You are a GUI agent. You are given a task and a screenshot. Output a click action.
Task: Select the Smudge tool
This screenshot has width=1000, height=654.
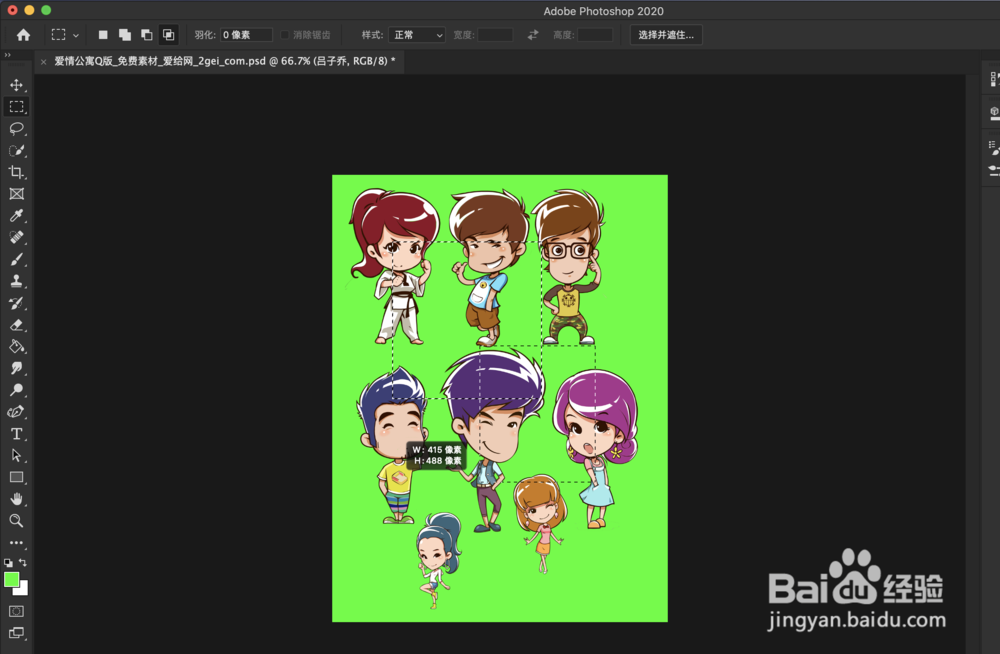[17, 368]
